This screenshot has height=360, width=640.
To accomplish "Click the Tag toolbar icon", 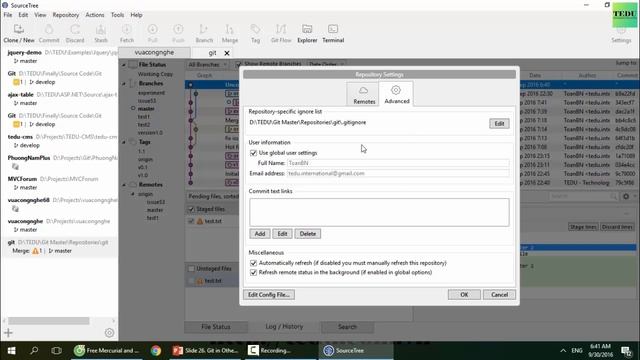I will pyautogui.click(x=256, y=33).
